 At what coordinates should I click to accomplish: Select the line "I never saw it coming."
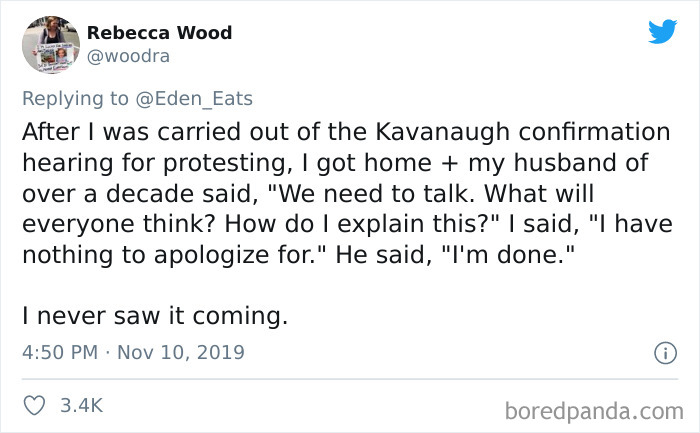tap(154, 317)
